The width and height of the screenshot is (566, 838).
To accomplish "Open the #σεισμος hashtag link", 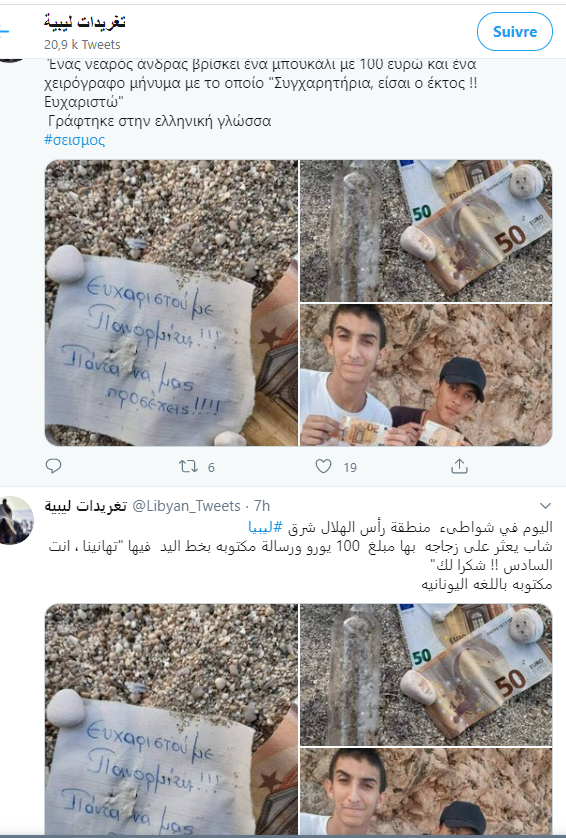I will coord(74,140).
